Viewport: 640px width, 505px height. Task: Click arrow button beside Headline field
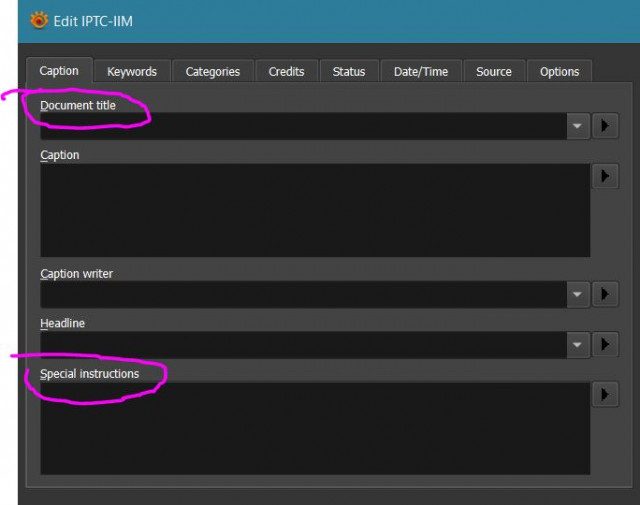pyautogui.click(x=605, y=345)
